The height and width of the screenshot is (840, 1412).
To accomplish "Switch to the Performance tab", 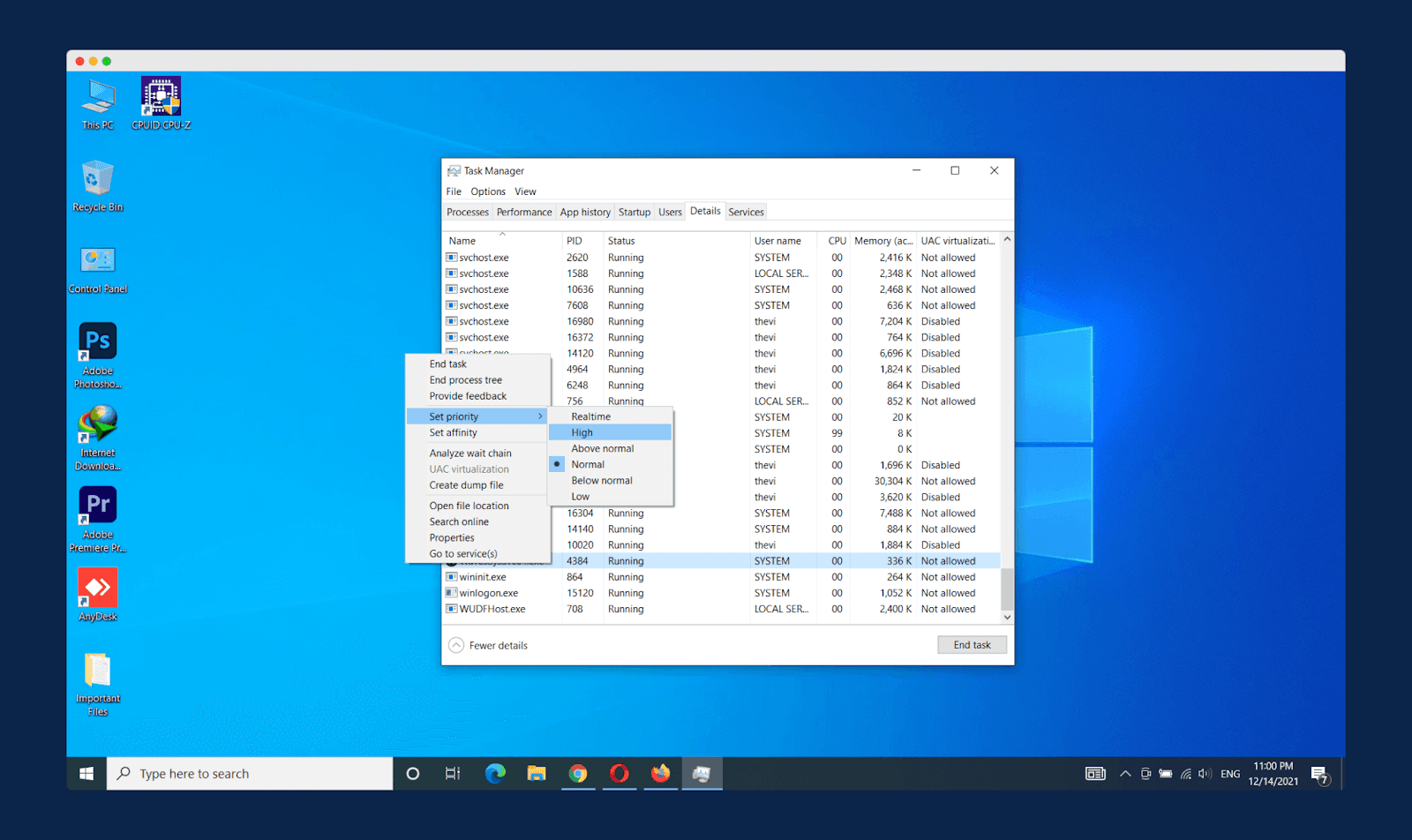I will [x=523, y=212].
